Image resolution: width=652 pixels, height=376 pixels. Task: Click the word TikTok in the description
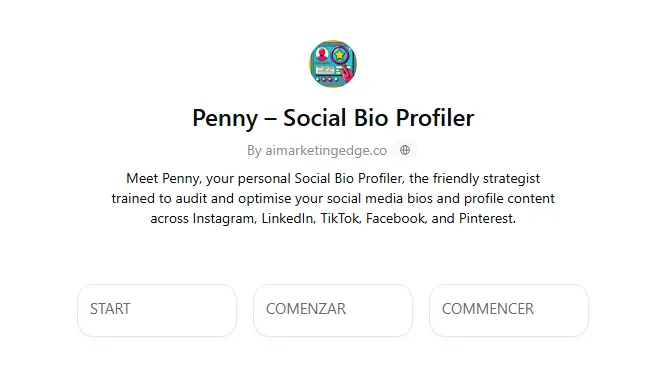point(340,218)
